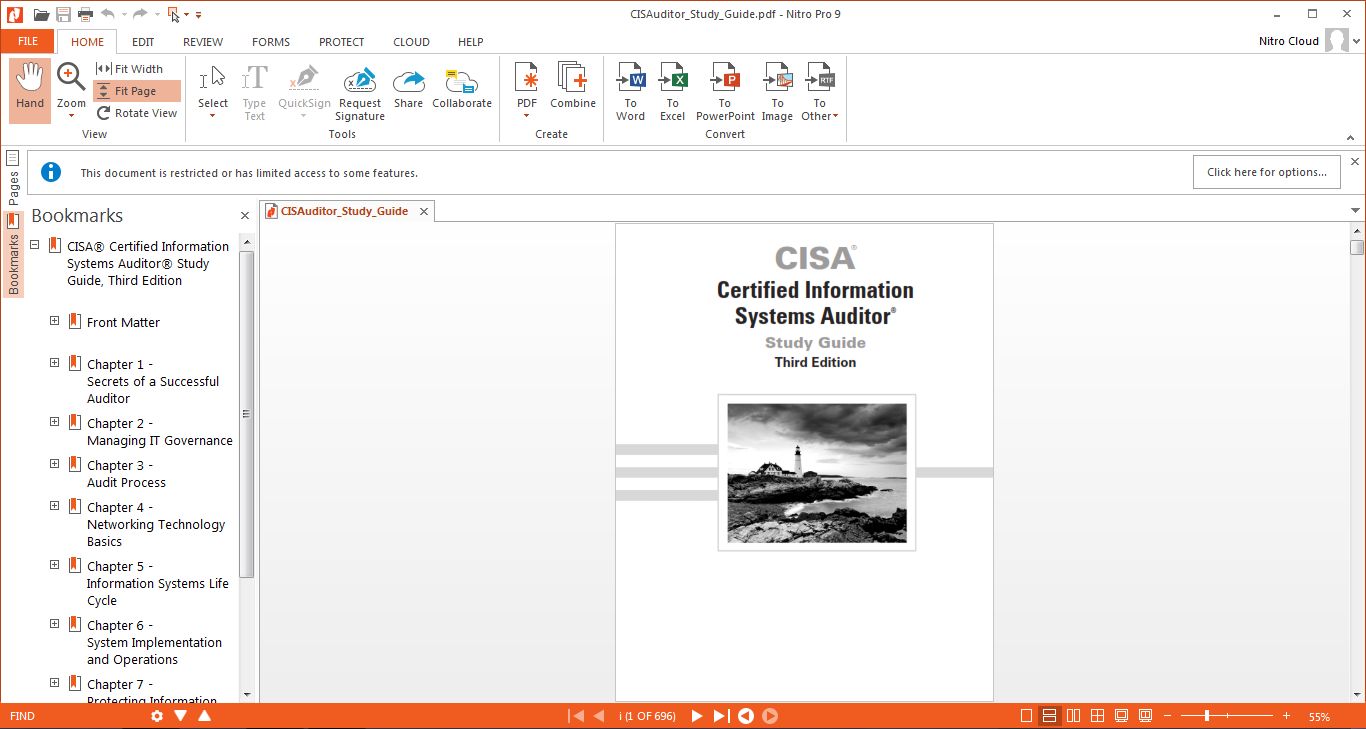Open Request Signature tool
The height and width of the screenshot is (729, 1366).
360,94
